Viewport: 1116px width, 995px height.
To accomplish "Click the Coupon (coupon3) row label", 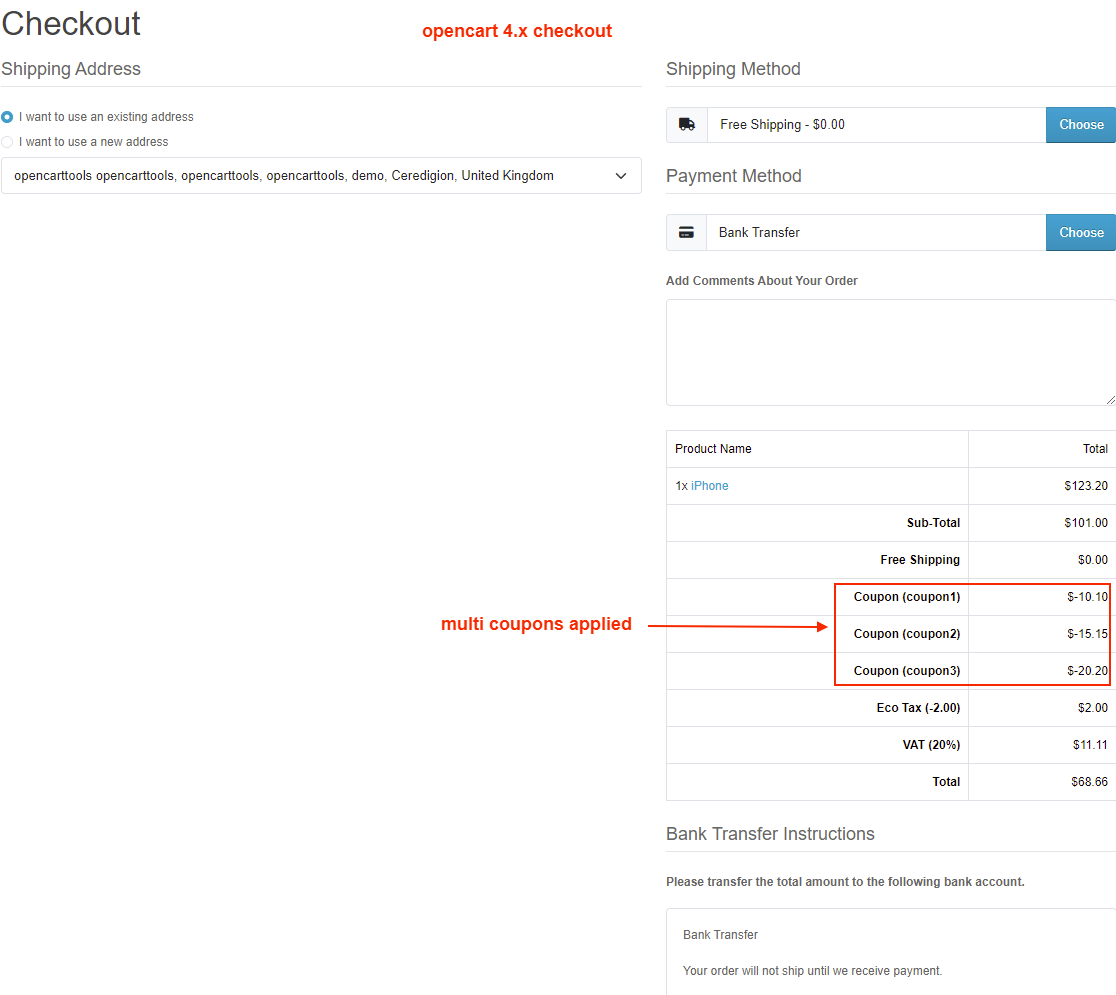I will click(906, 671).
